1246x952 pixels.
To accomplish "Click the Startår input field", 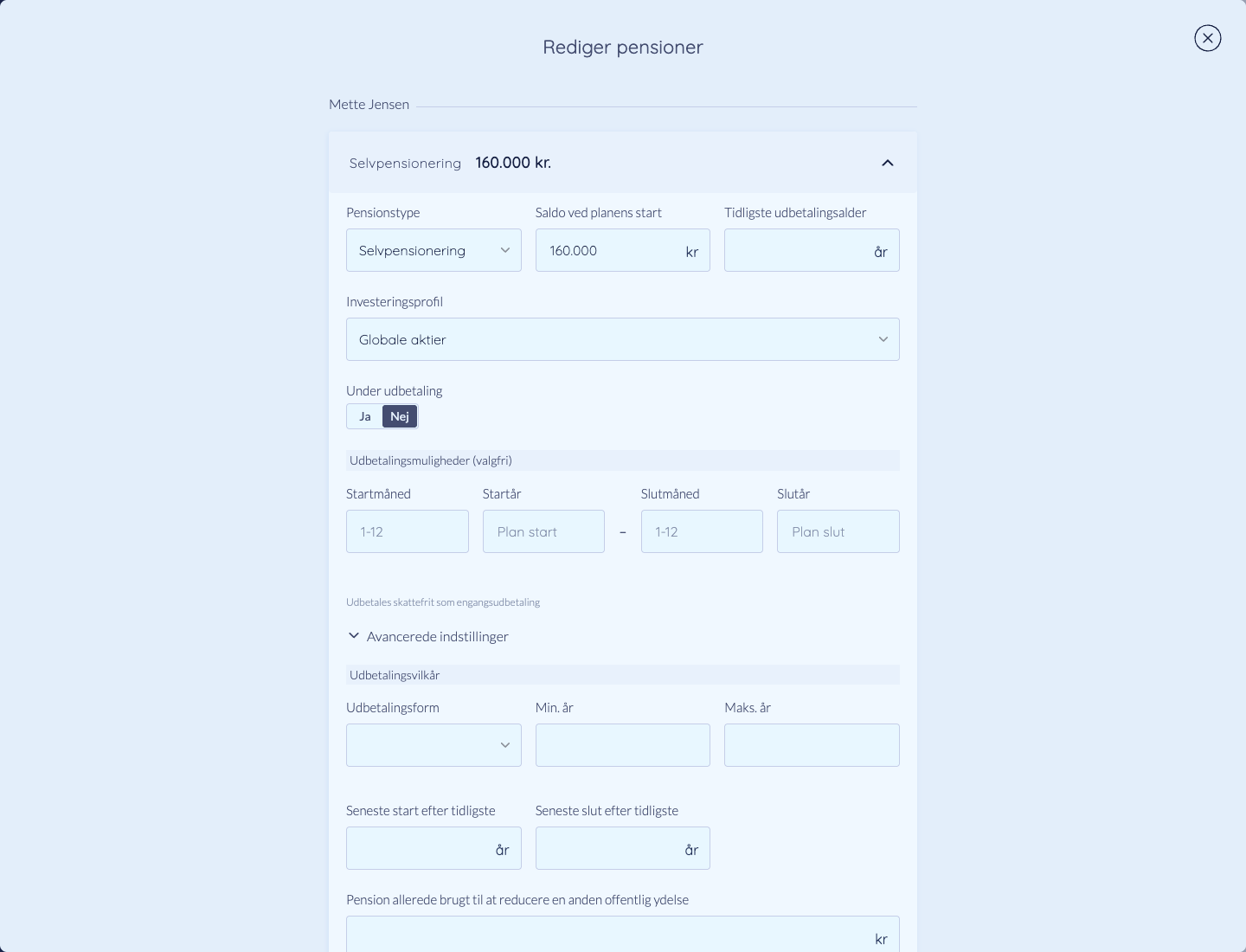I will pyautogui.click(x=543, y=531).
